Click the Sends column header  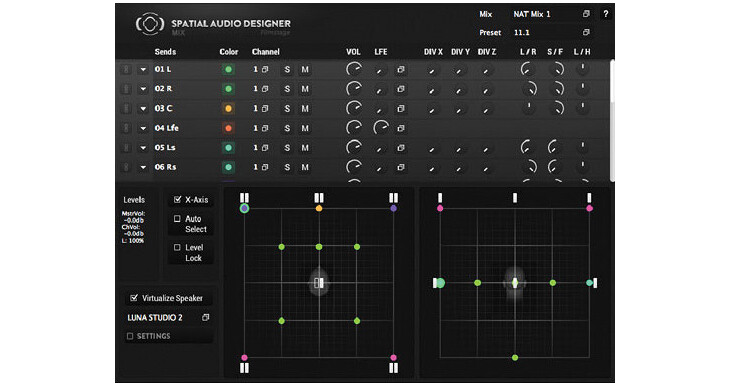(165, 52)
